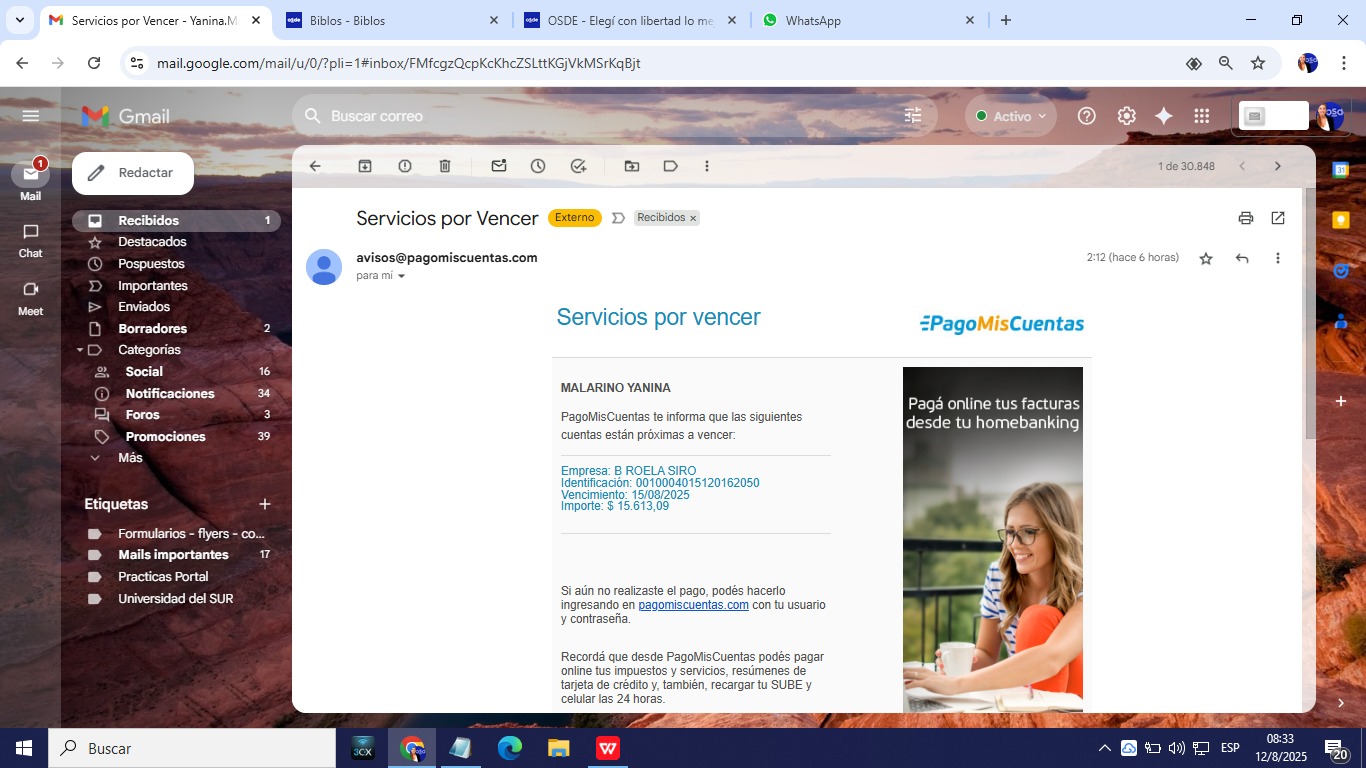Open the Destacados folder
1366x768 pixels.
click(x=152, y=242)
